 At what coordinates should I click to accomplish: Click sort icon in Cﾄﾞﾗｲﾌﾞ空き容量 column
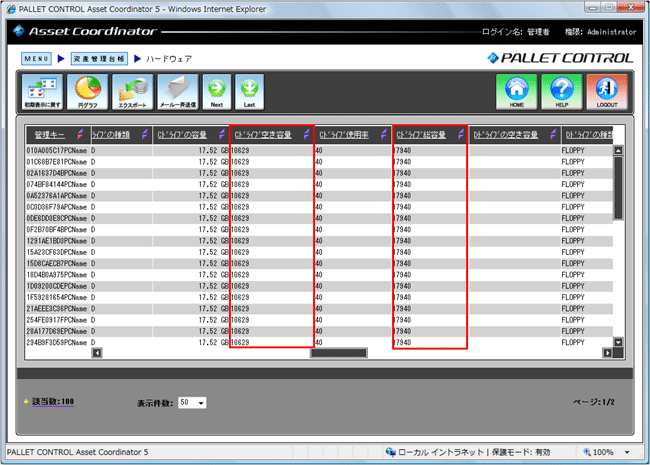(x=306, y=134)
